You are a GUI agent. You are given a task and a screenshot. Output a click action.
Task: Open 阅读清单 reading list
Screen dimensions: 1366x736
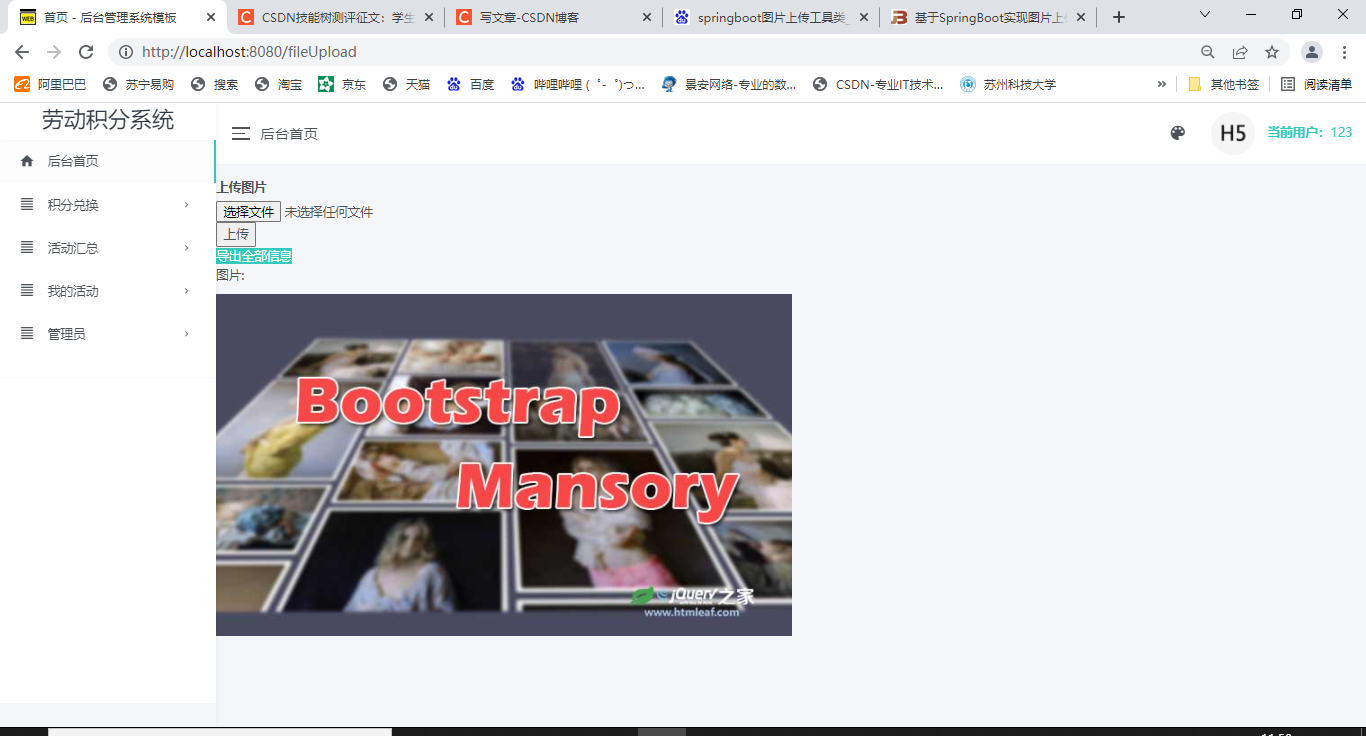pyautogui.click(x=1316, y=84)
